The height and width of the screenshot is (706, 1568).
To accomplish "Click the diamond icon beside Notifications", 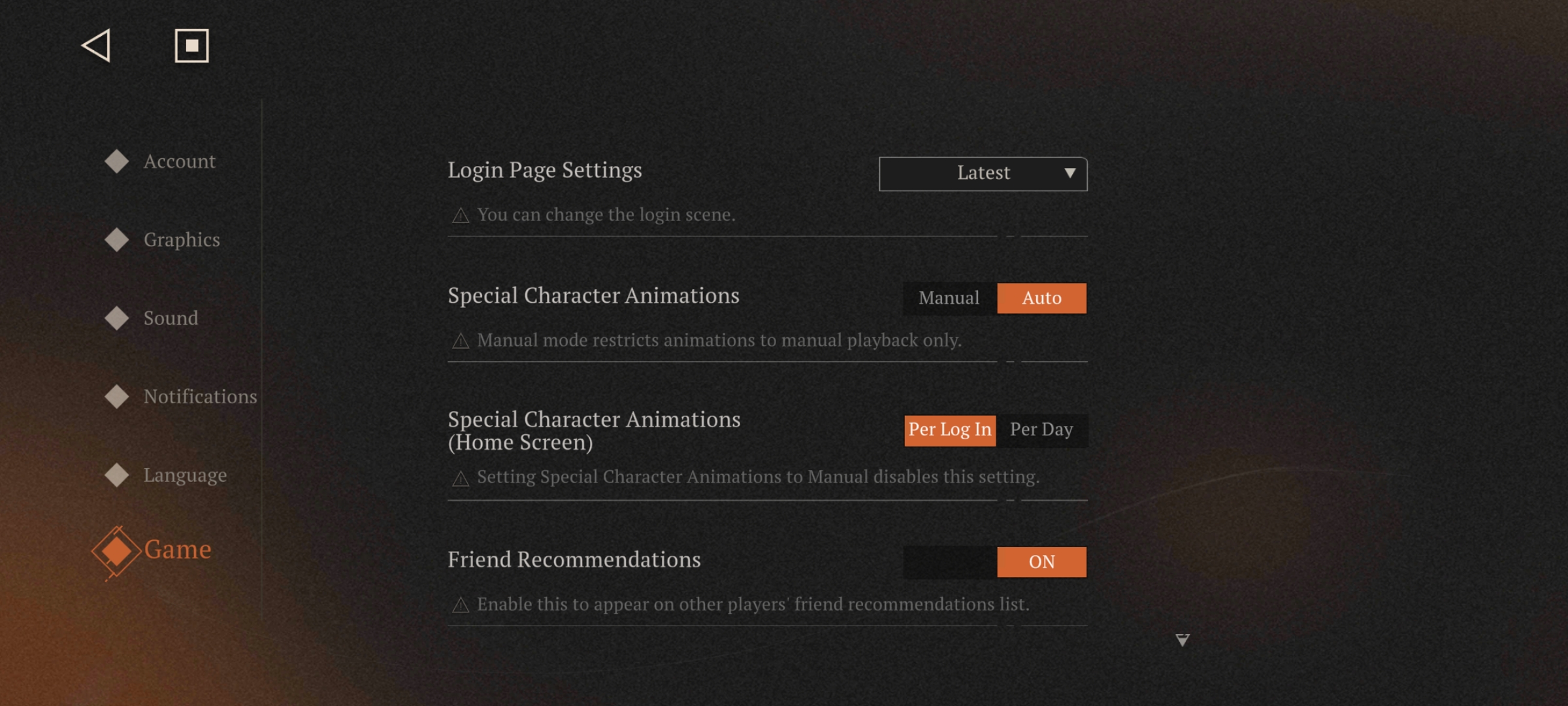I will (117, 397).
